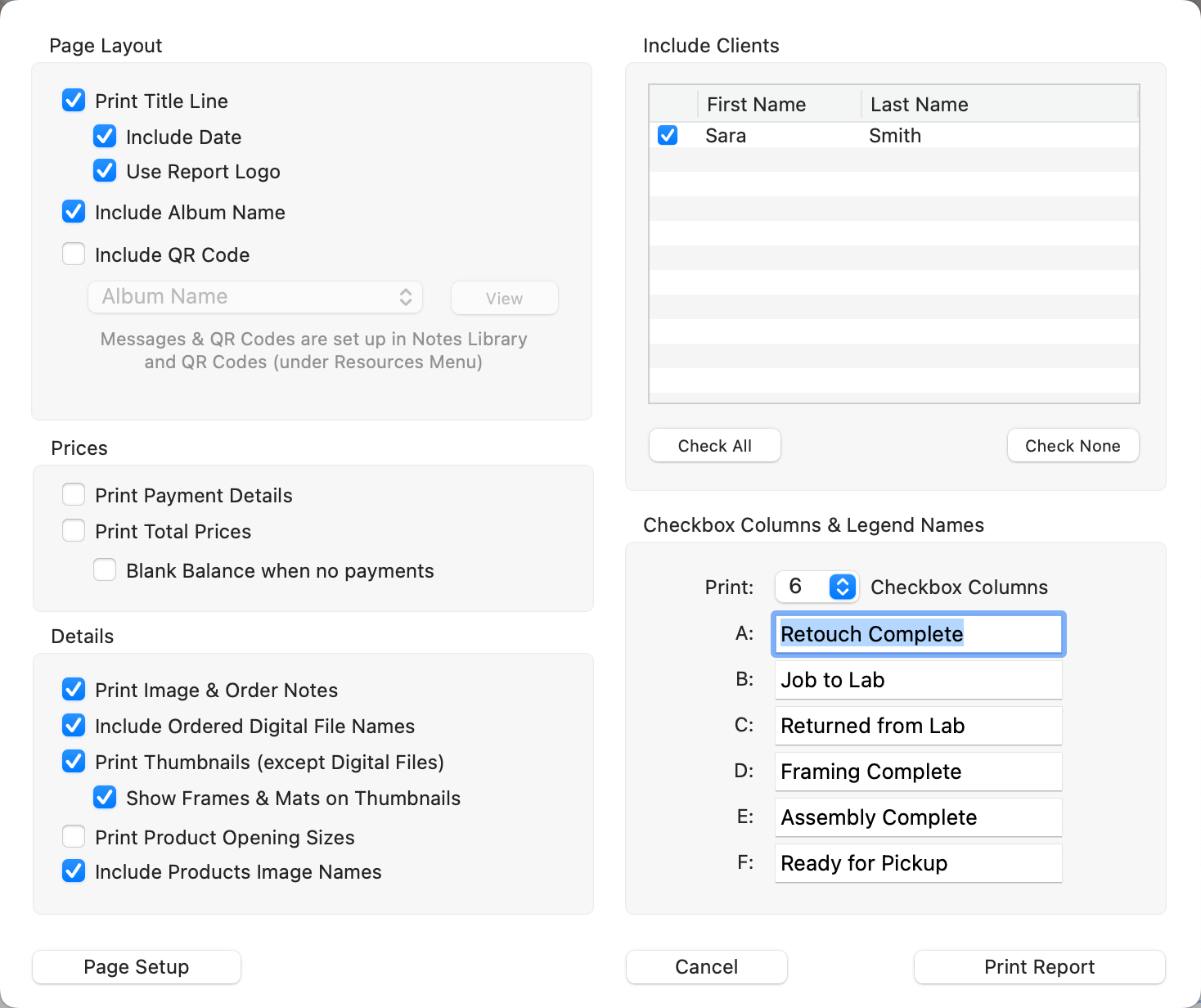Enable Print Total Prices
Image resolution: width=1201 pixels, height=1008 pixels.
(x=74, y=531)
